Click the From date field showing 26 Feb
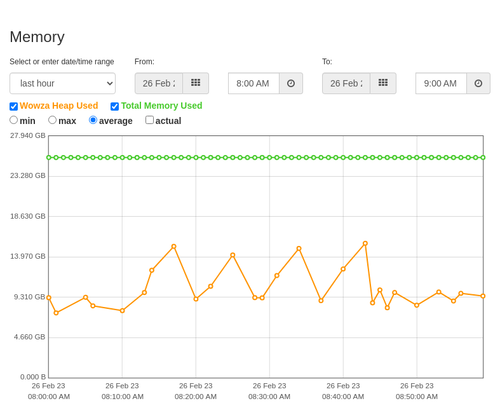 159,83
